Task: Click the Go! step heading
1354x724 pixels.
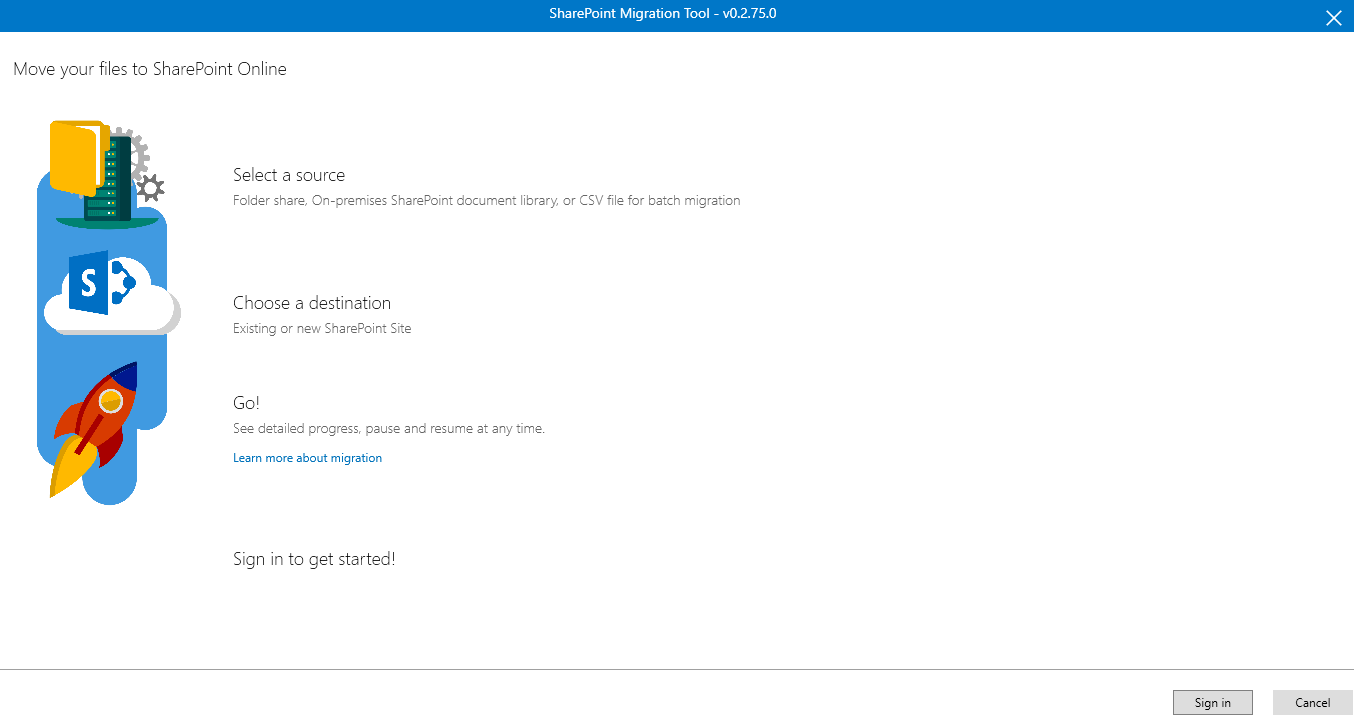Action: tap(246, 402)
